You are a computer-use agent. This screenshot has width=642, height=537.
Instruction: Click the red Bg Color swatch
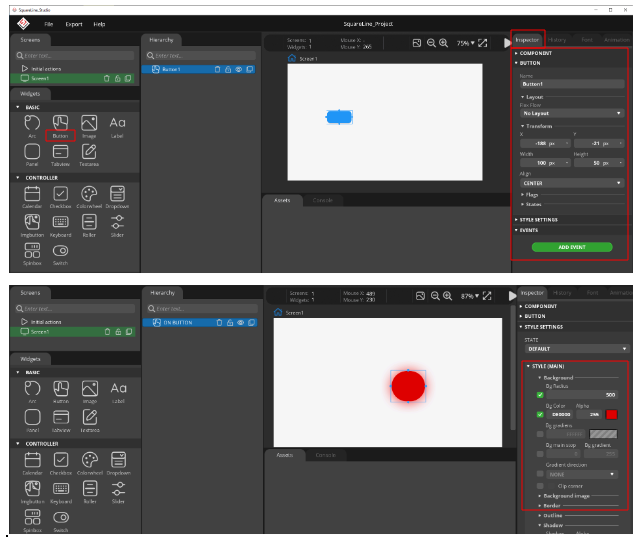click(610, 414)
